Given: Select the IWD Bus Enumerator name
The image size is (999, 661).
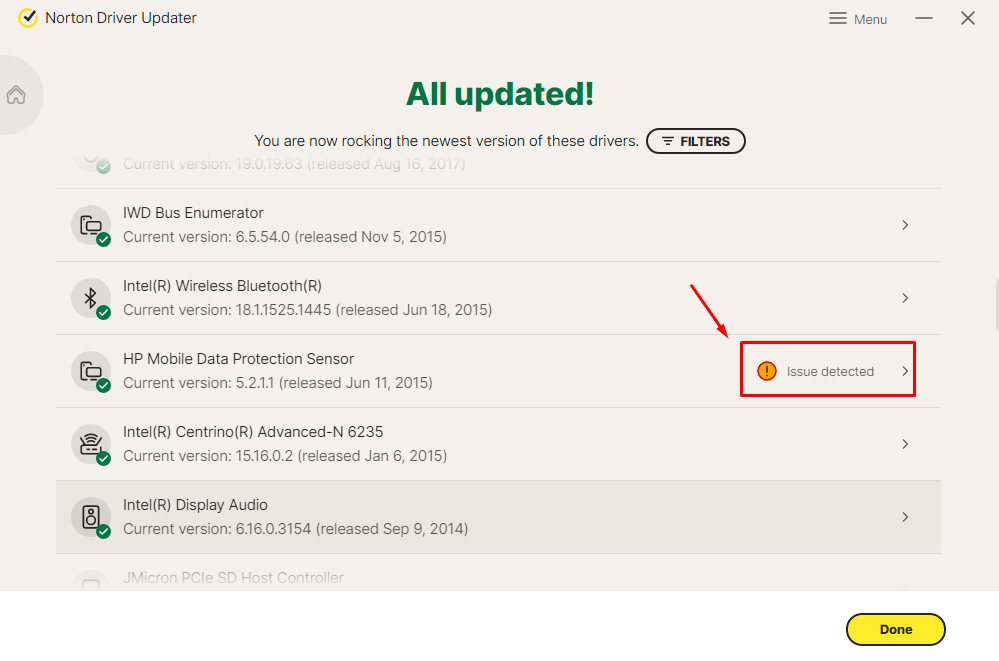Looking at the screenshot, I should pos(193,213).
